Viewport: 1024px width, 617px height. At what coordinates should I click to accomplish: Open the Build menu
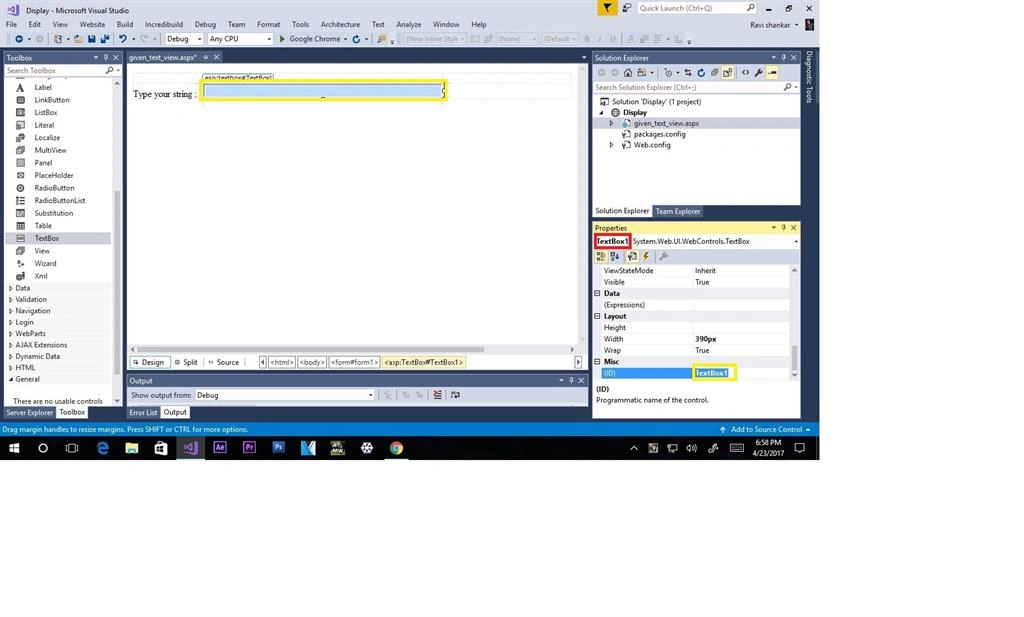(x=125, y=24)
